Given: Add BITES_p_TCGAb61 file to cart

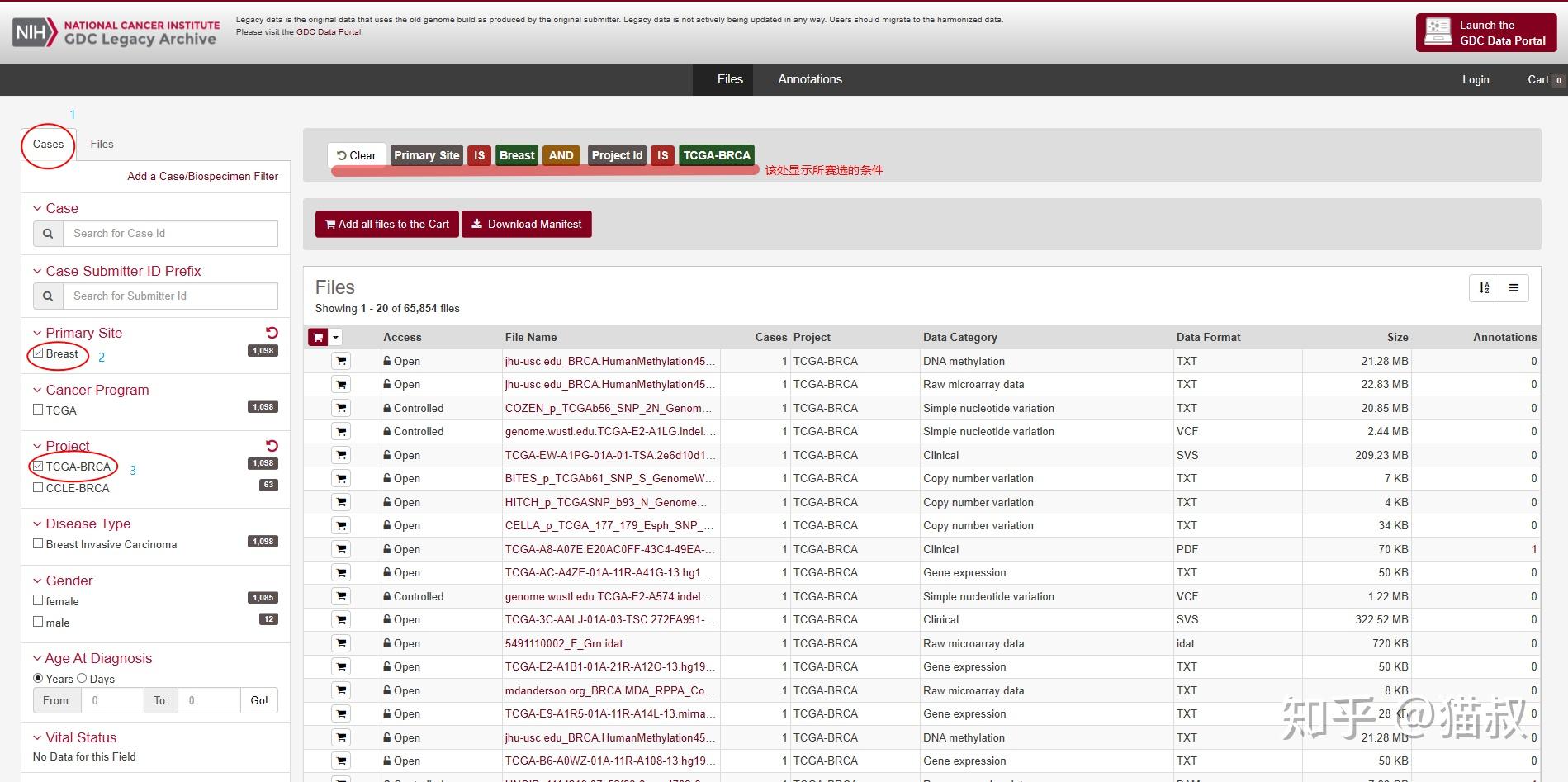Looking at the screenshot, I should pyautogui.click(x=341, y=479).
